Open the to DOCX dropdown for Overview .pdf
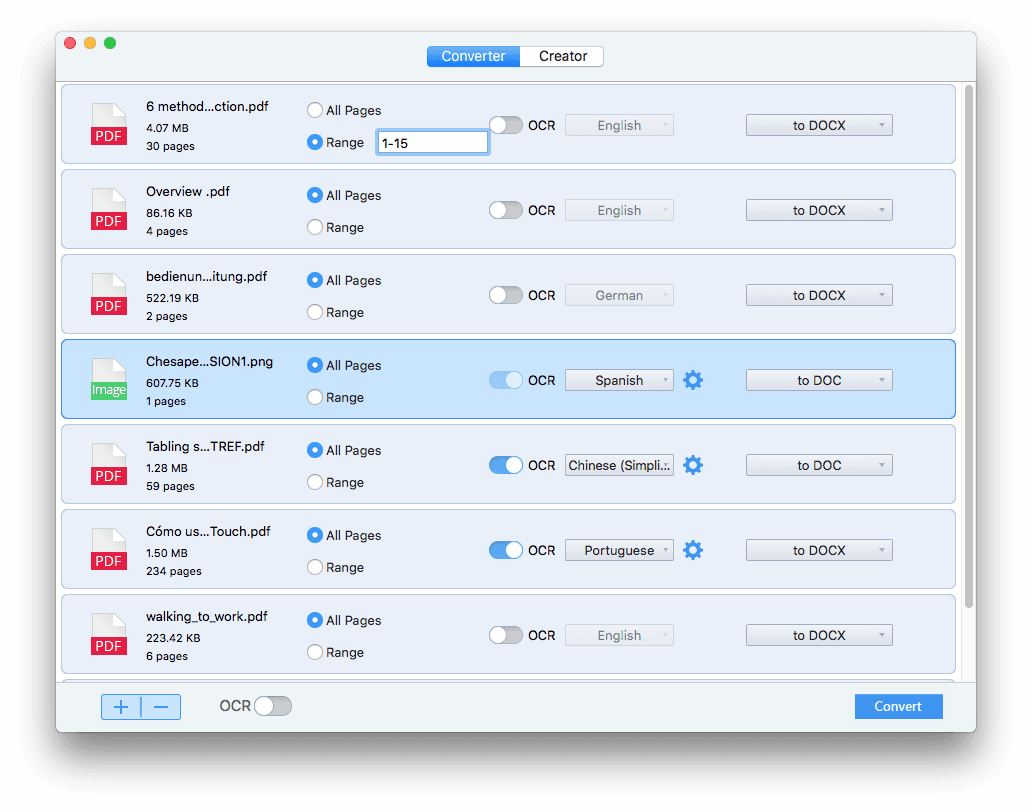 (819, 210)
